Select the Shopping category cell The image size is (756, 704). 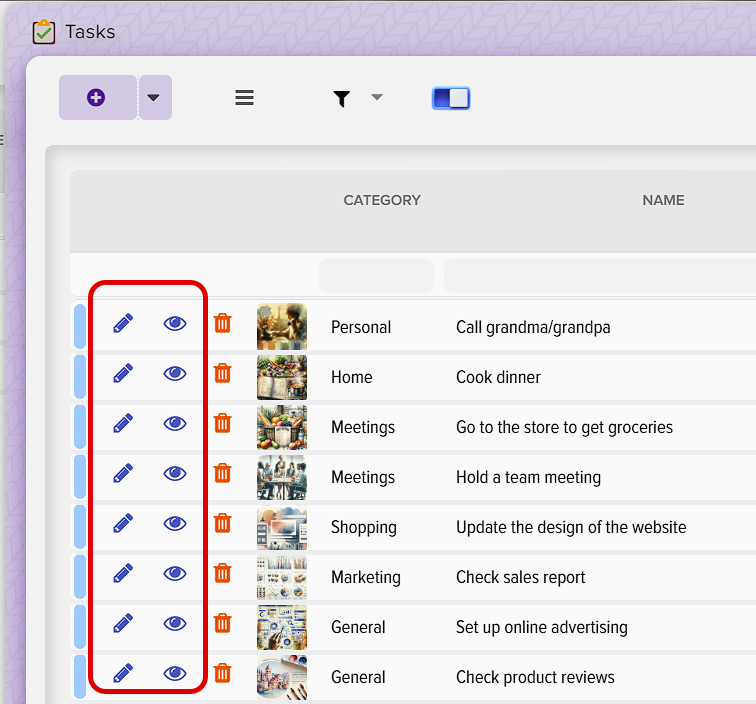(x=364, y=528)
